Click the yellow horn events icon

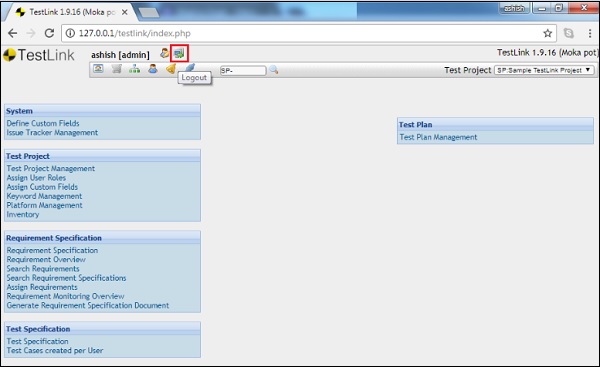pyautogui.click(x=171, y=69)
